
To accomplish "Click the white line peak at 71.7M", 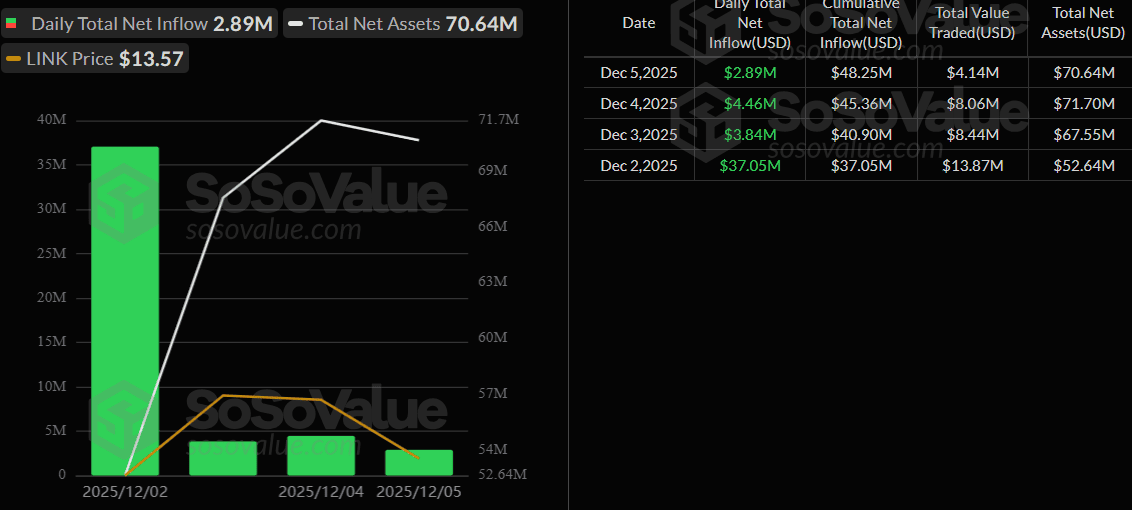I will (321, 120).
